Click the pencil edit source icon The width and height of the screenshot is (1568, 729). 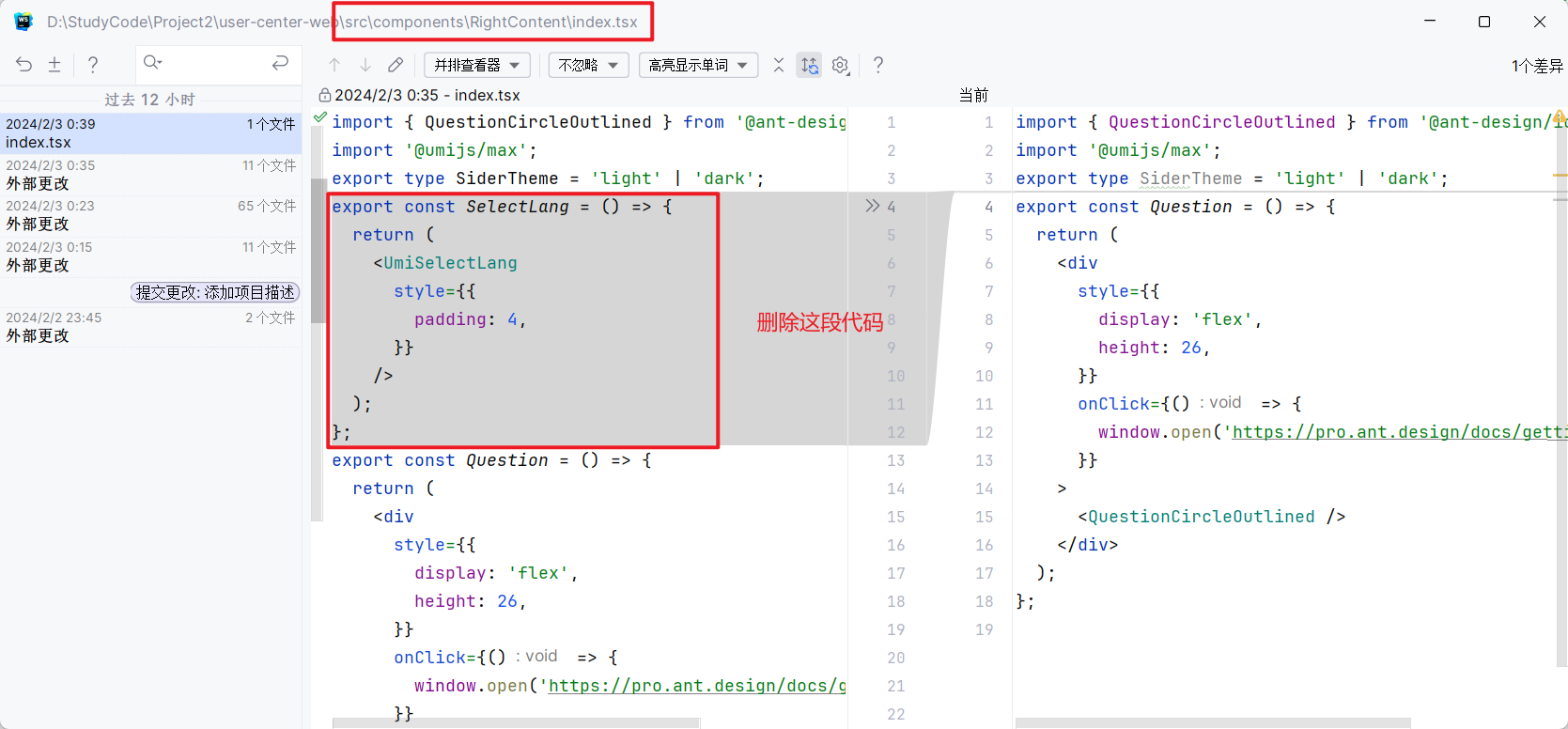click(396, 65)
